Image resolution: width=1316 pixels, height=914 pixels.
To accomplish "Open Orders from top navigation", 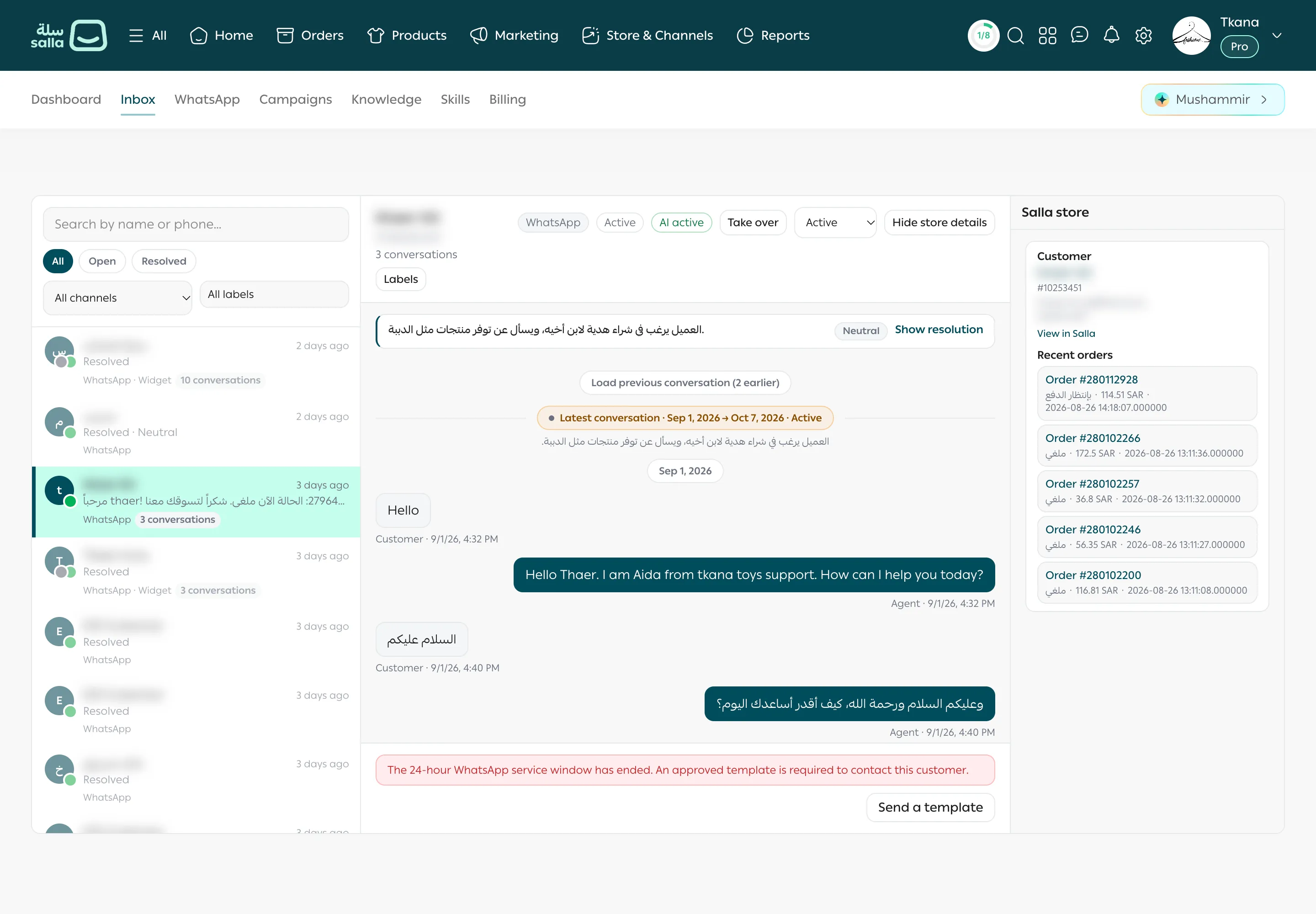I will 310,36.
